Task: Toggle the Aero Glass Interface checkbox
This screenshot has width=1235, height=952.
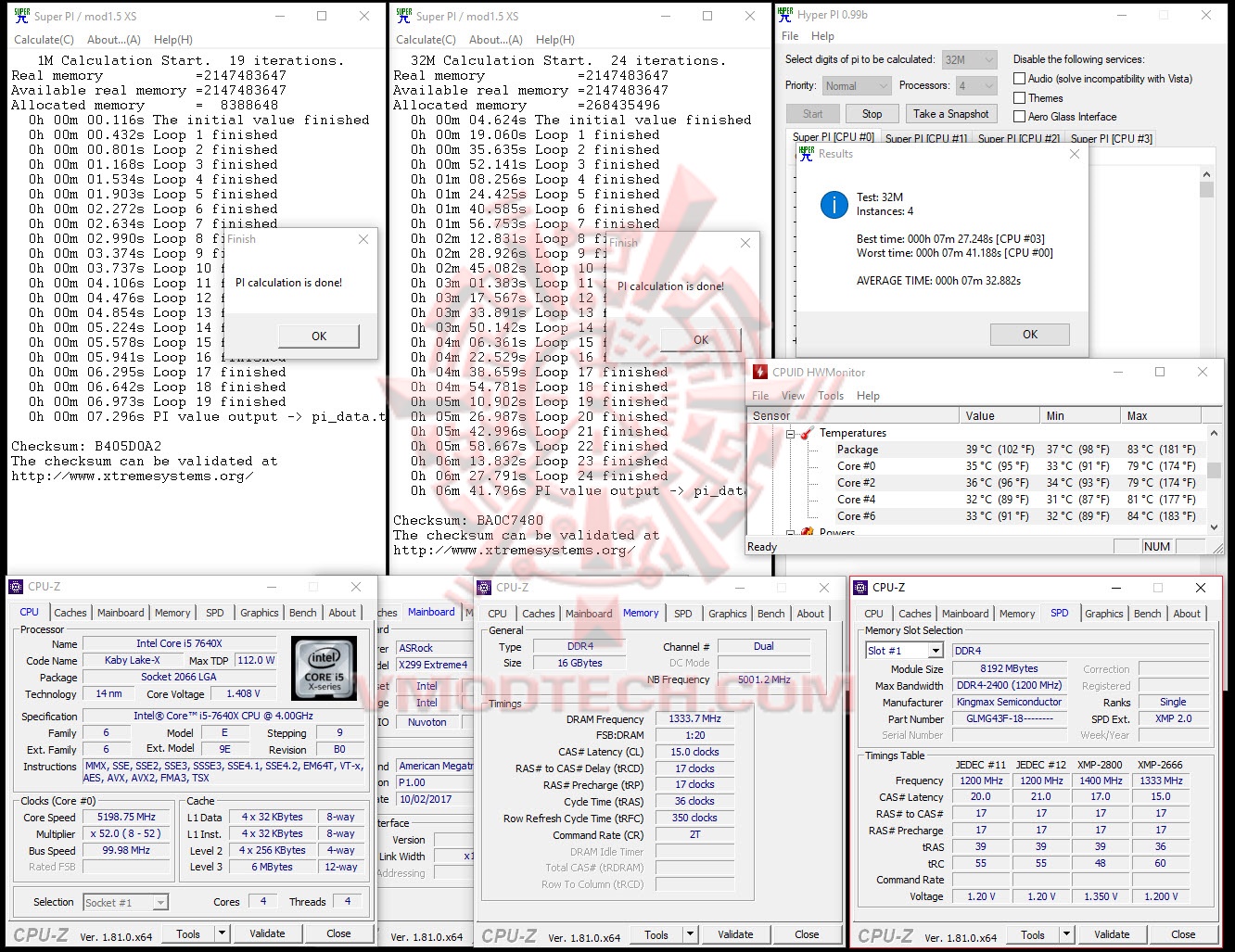Action: 1020,116
